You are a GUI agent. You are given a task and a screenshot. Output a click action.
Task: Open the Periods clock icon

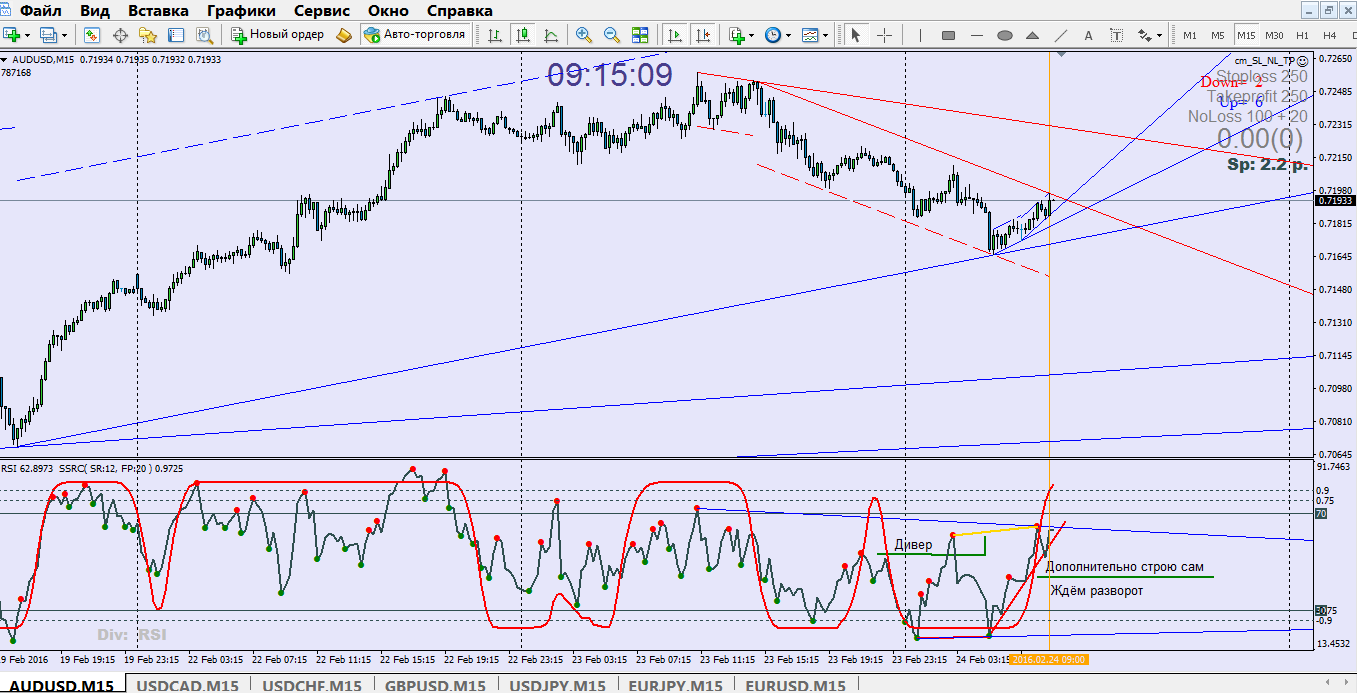(x=773, y=35)
